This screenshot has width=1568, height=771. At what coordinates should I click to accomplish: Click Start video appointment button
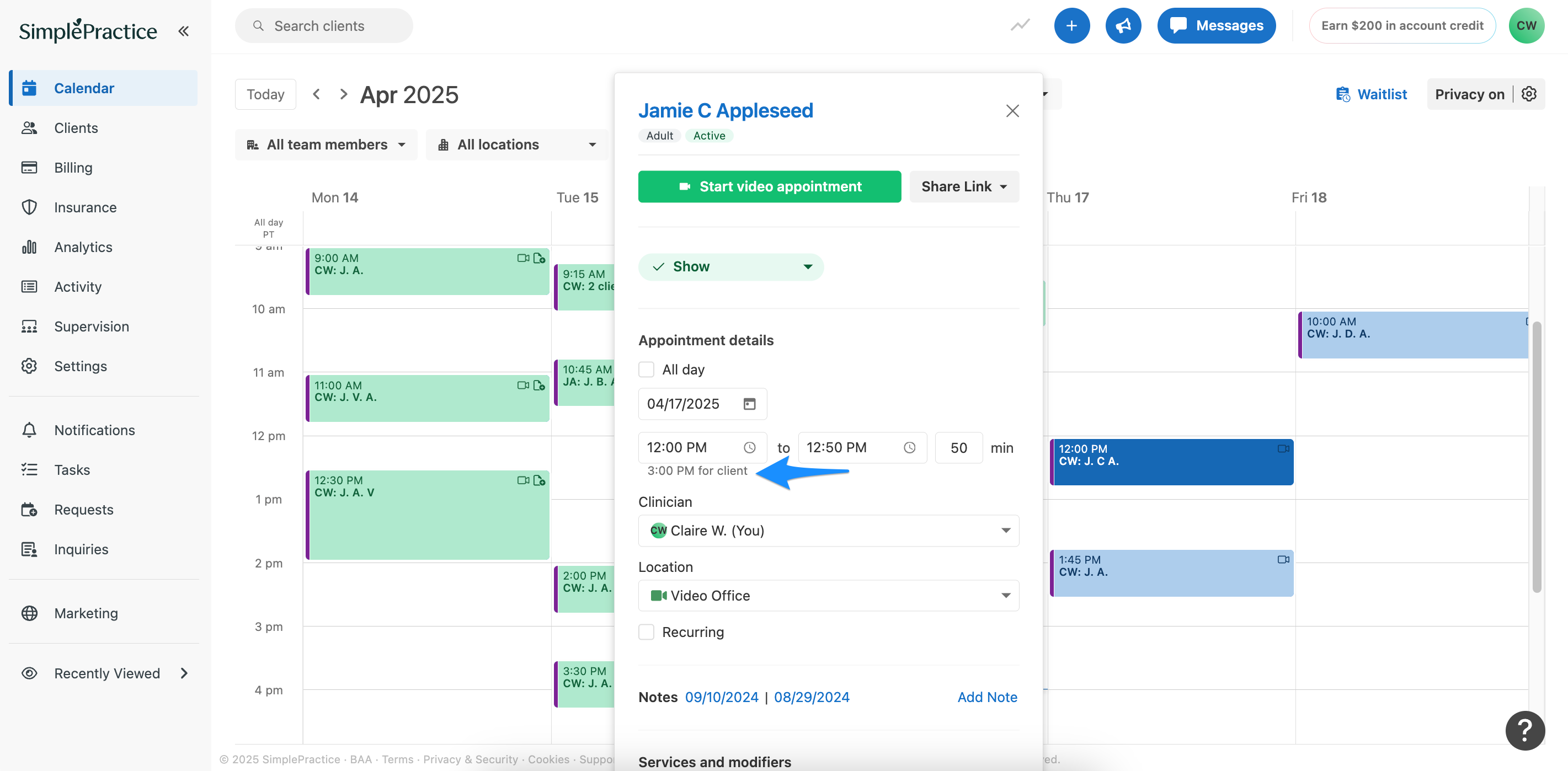(x=770, y=186)
